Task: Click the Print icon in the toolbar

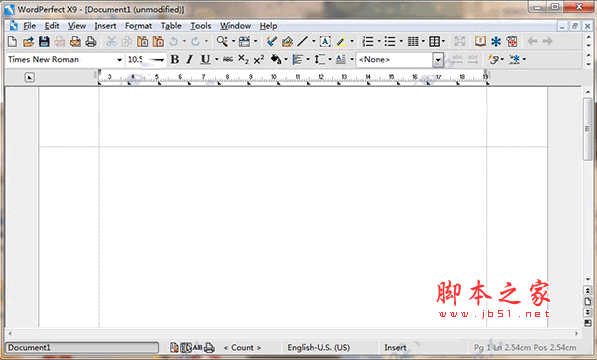Action: [x=91, y=41]
